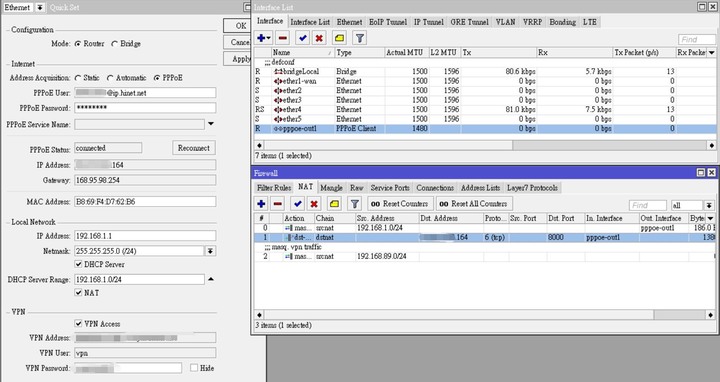Click pppoe-out1 interface icon
The image size is (720, 382).
278,129
